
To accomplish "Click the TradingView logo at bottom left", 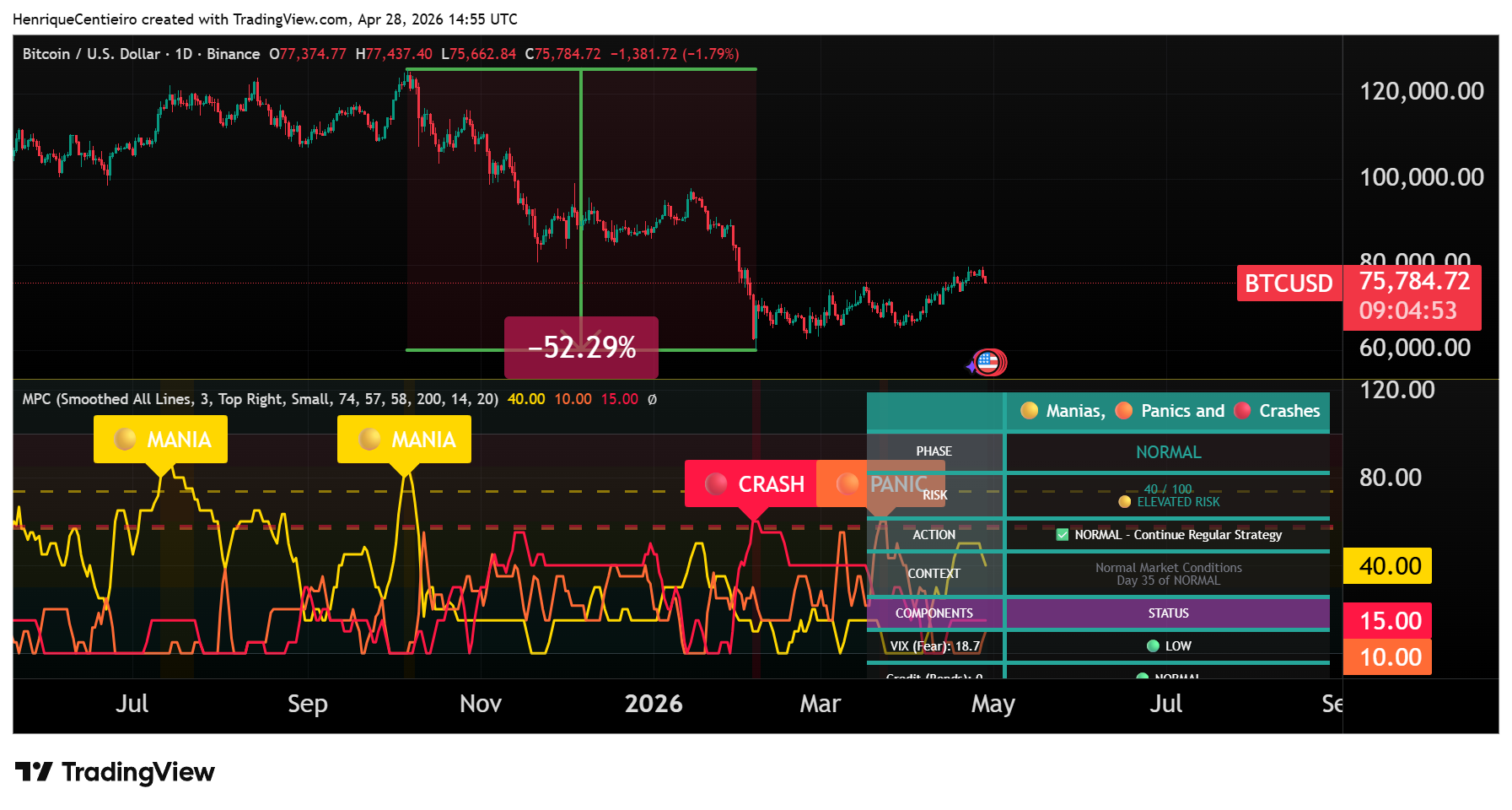I will [115, 772].
